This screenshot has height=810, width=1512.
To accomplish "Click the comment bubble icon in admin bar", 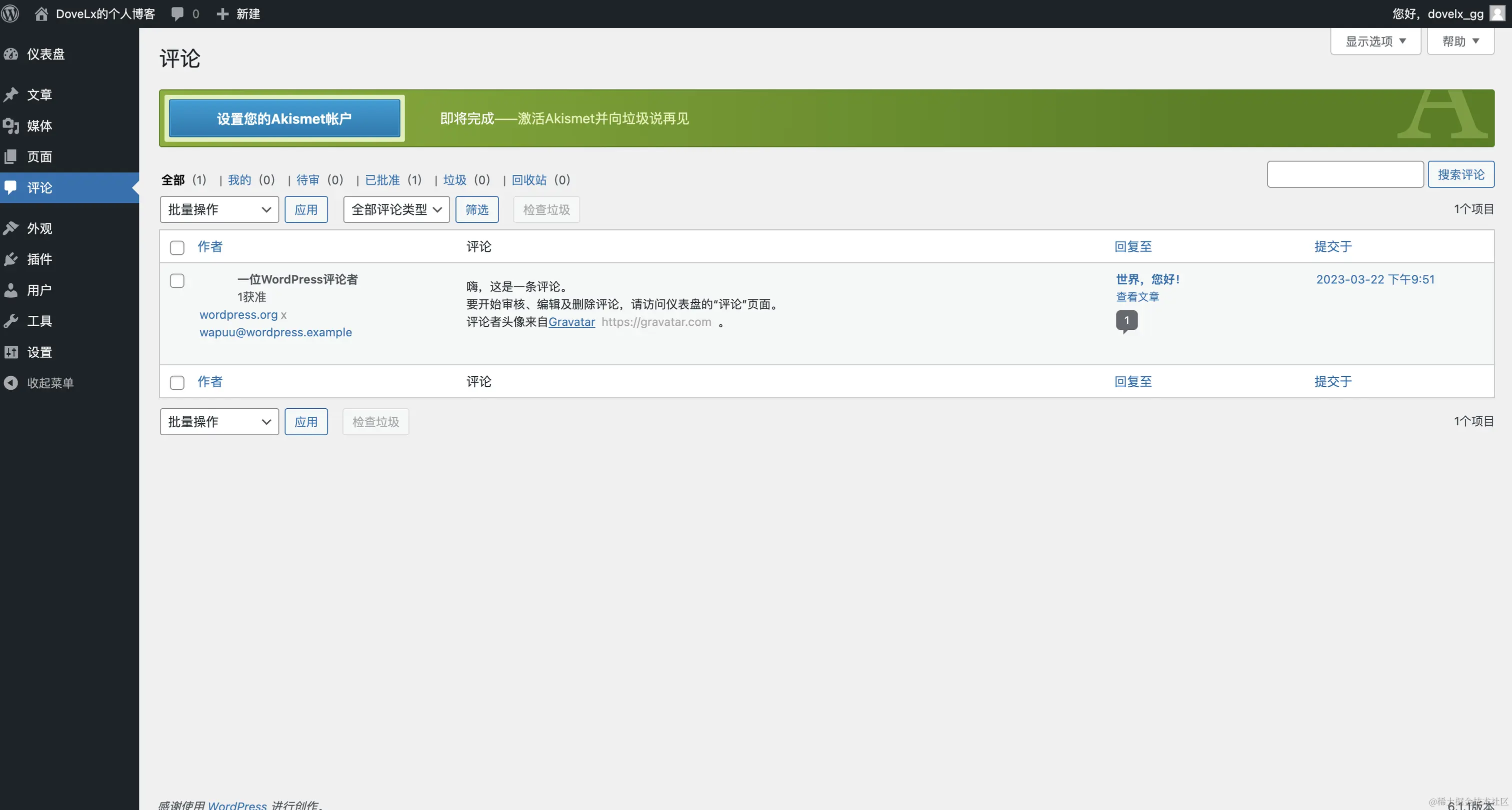I will (x=177, y=13).
